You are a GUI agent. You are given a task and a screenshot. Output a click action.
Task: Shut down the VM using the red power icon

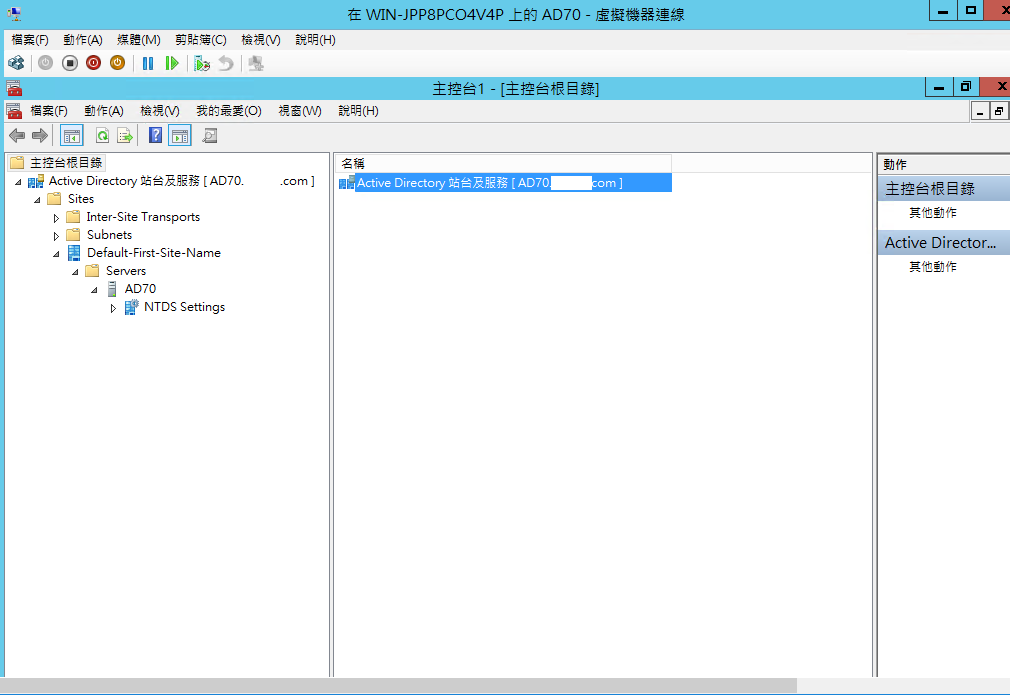click(93, 63)
